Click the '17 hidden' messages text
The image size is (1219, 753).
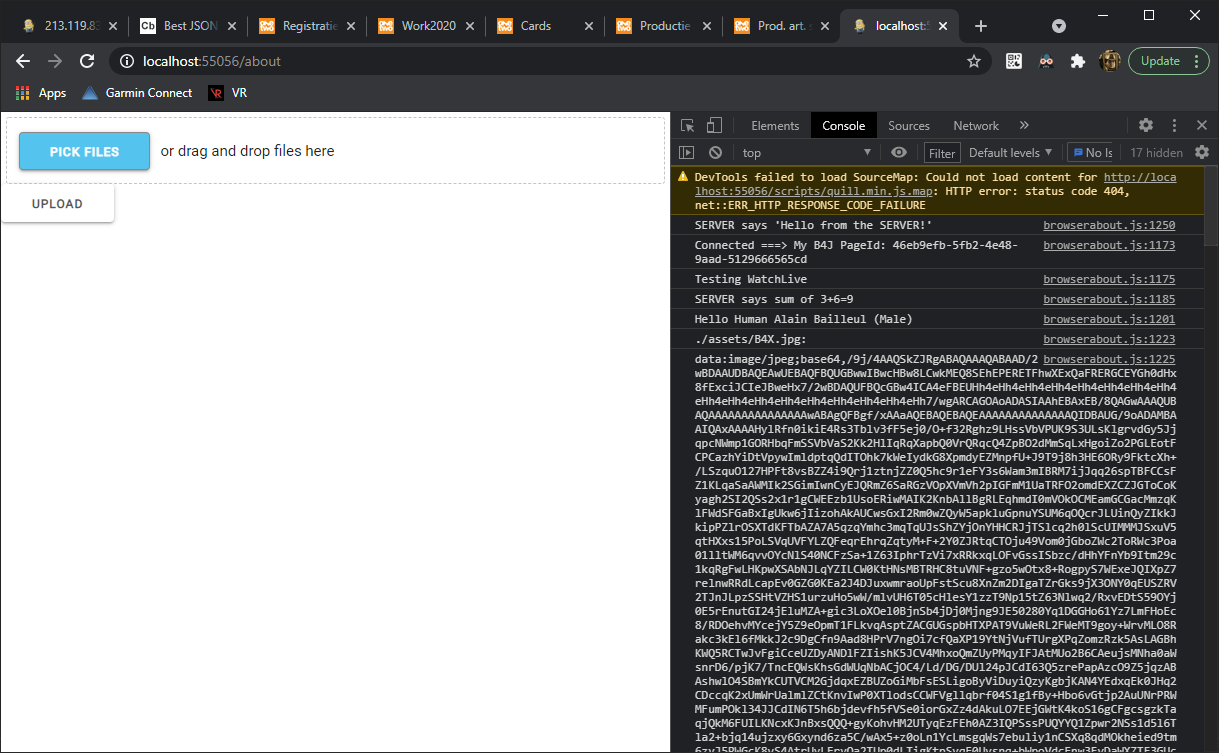pyautogui.click(x=1156, y=153)
